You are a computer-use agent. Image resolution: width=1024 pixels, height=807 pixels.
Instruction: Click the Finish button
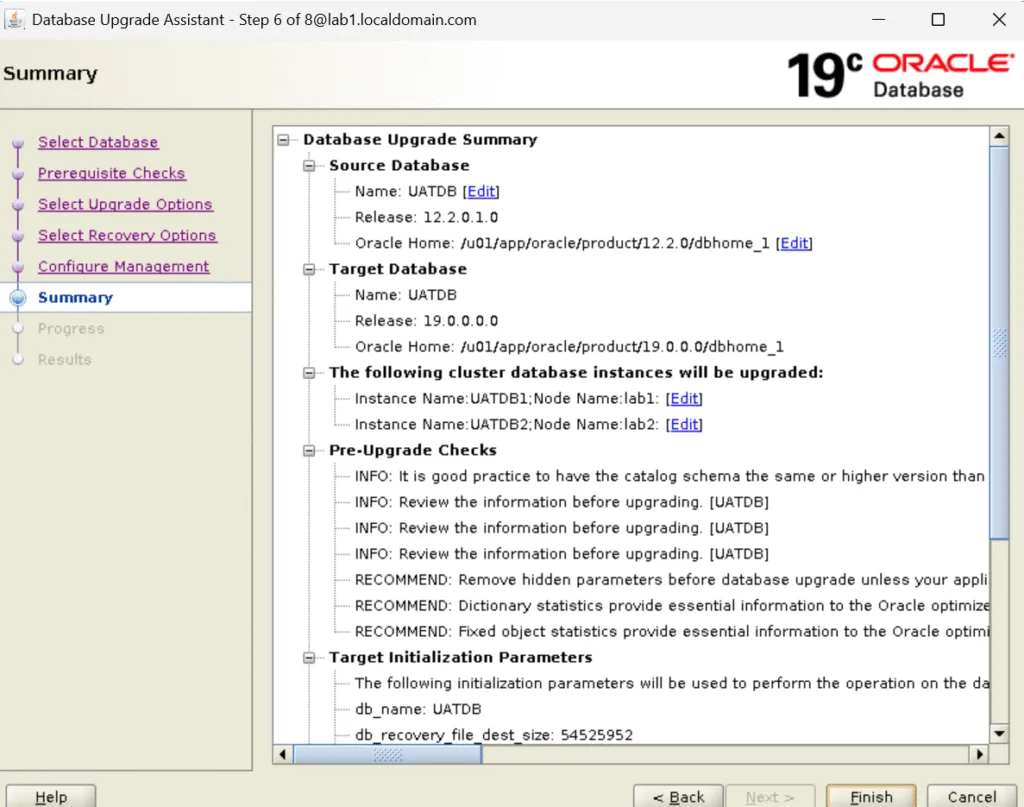point(871,796)
